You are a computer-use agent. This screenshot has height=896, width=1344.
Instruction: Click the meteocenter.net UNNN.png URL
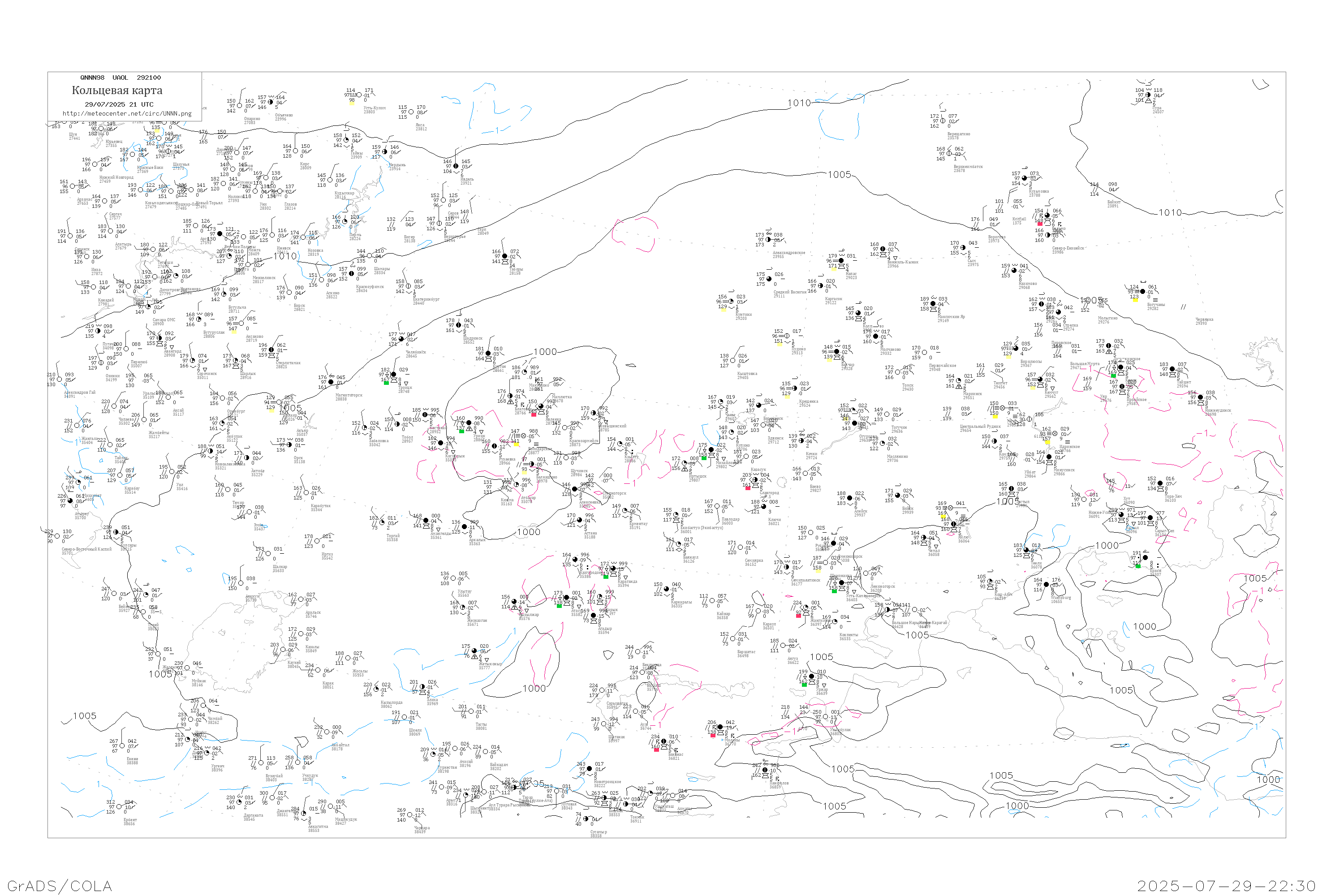[x=127, y=114]
